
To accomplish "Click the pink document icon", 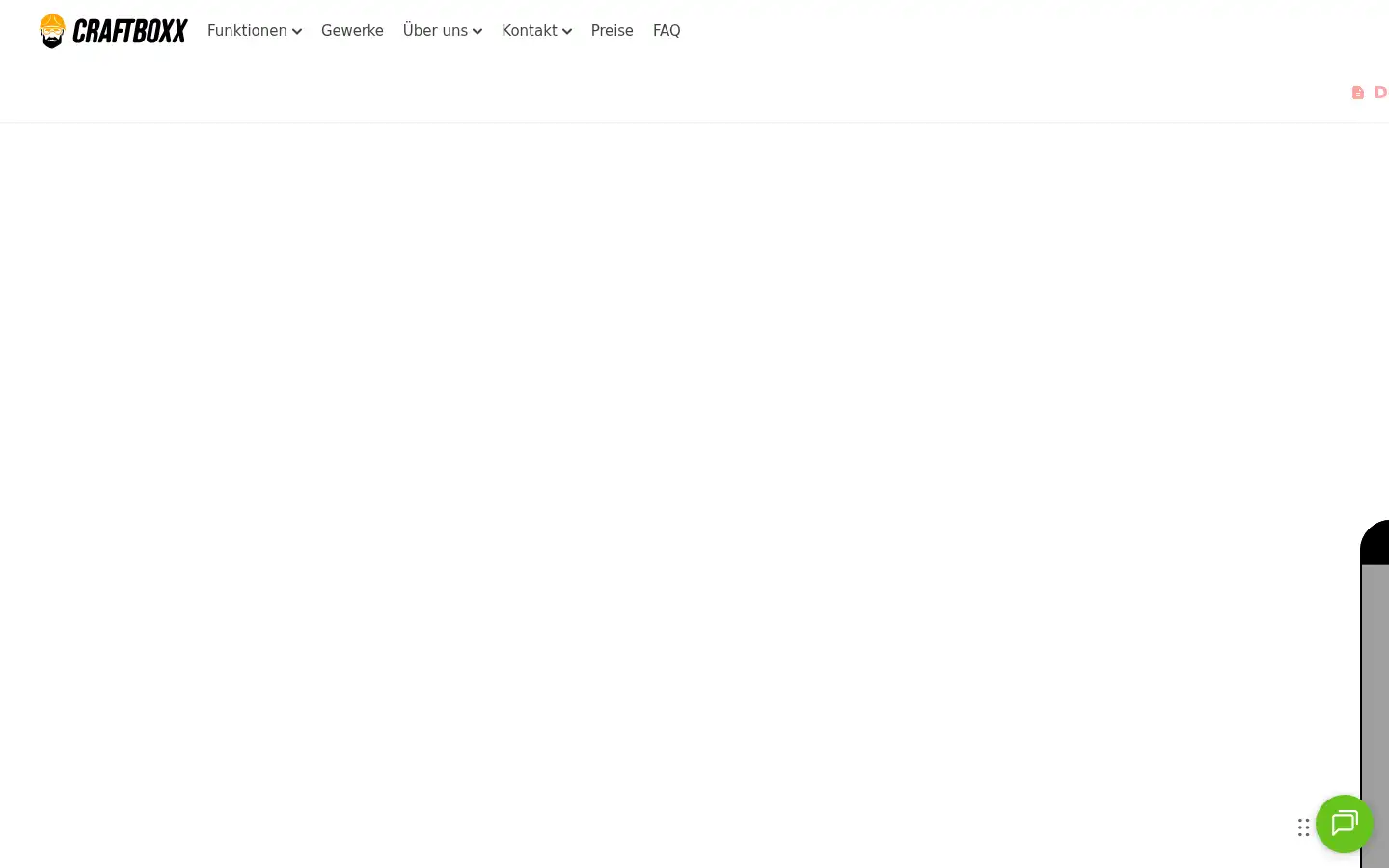I will [1358, 93].
